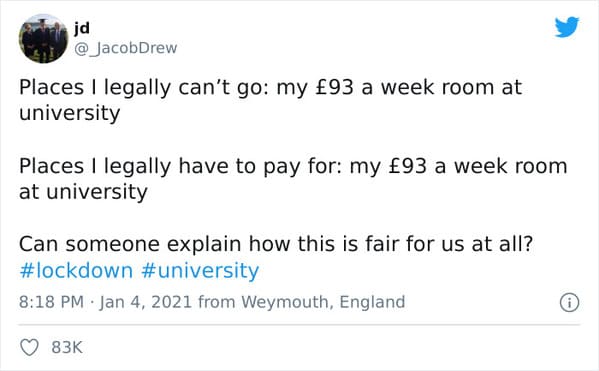
Task: Open the tweet info circle icon
Action: point(570,303)
